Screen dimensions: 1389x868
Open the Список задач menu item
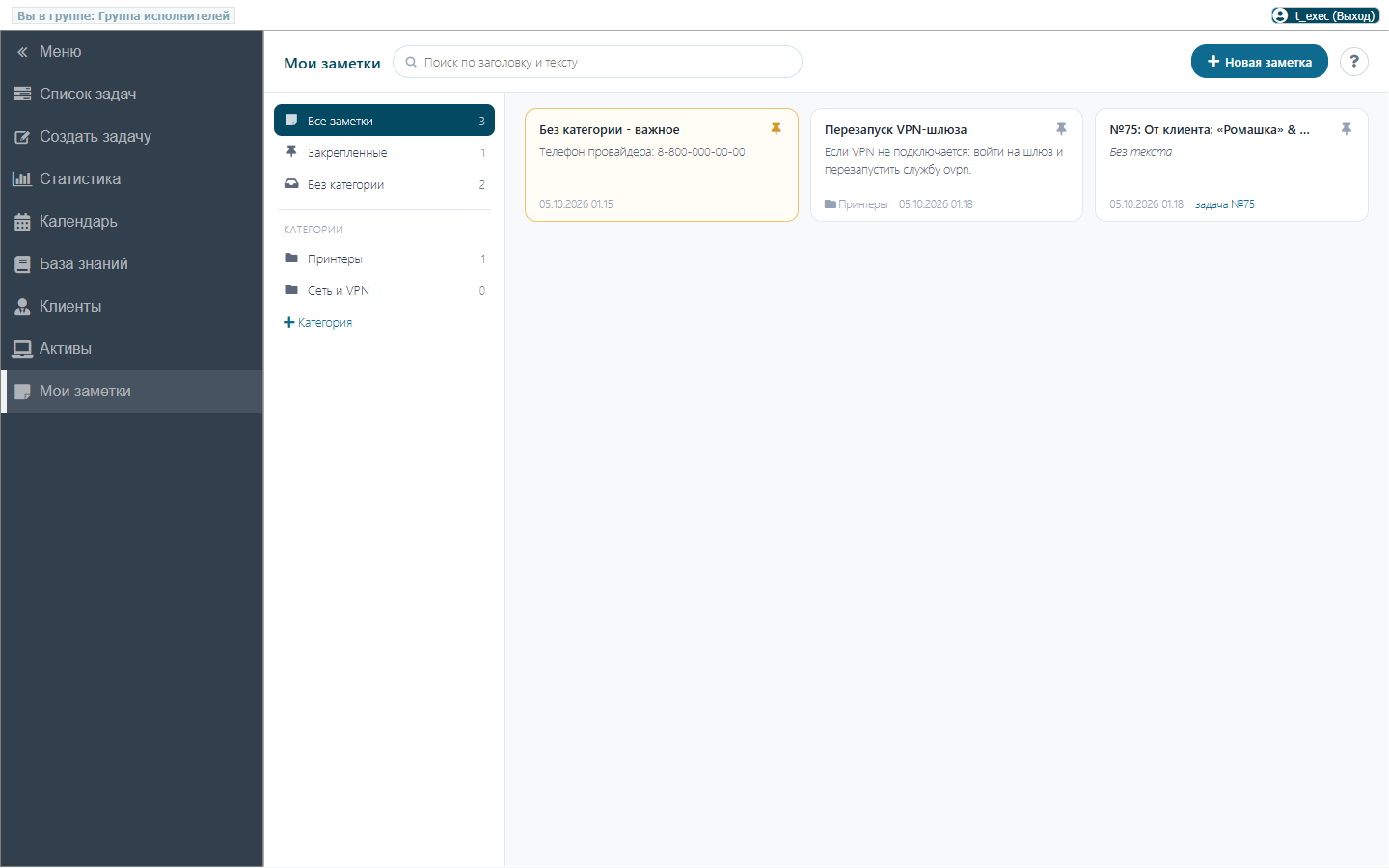click(132, 95)
